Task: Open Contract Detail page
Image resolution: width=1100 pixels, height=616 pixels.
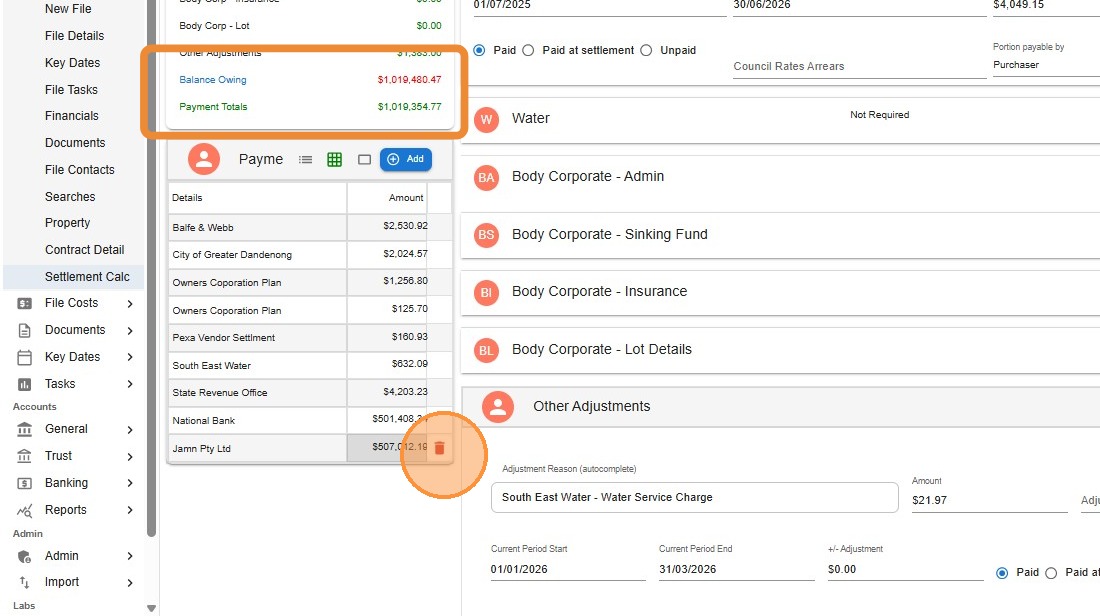Action: coord(84,250)
